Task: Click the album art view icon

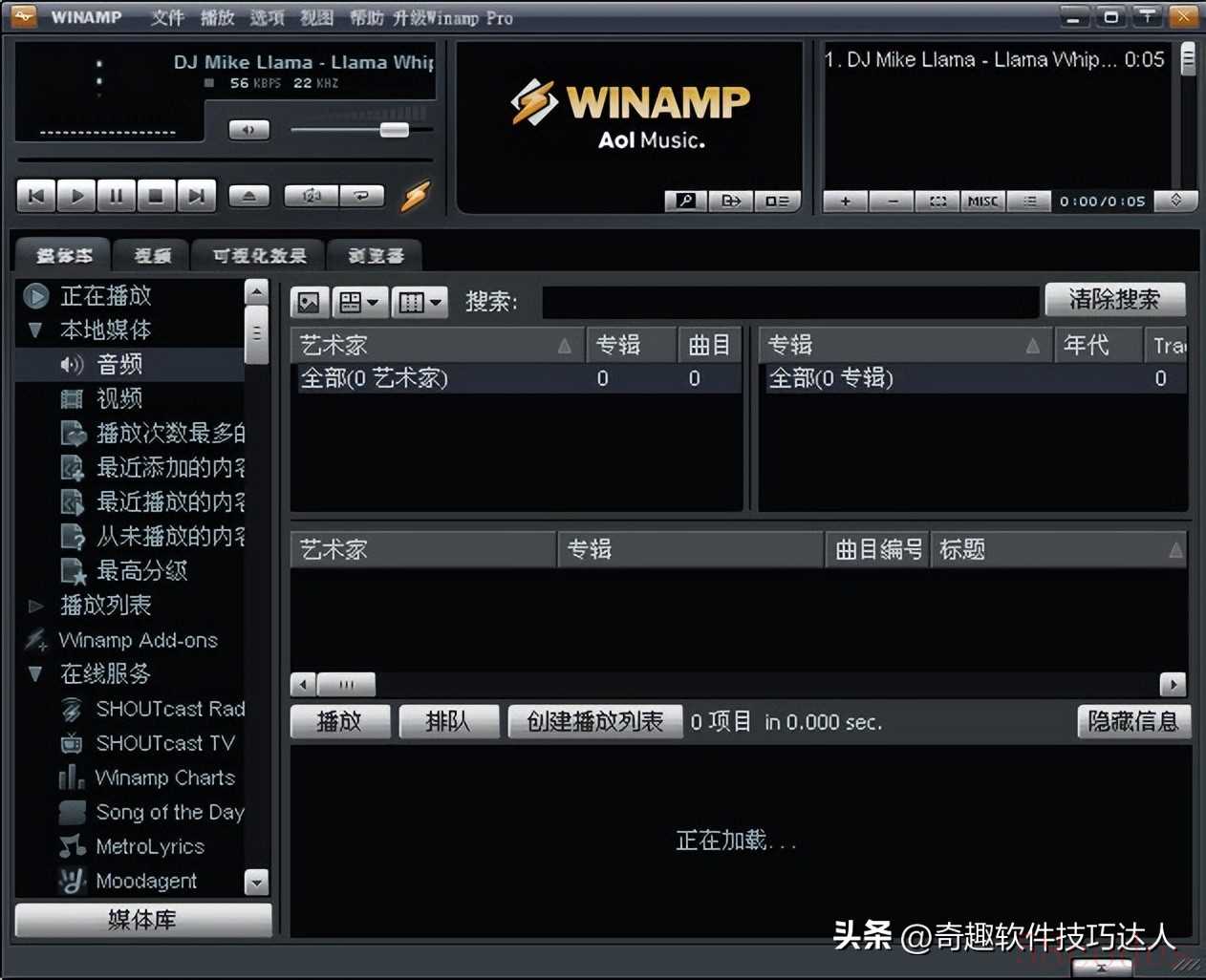Action: click(309, 303)
